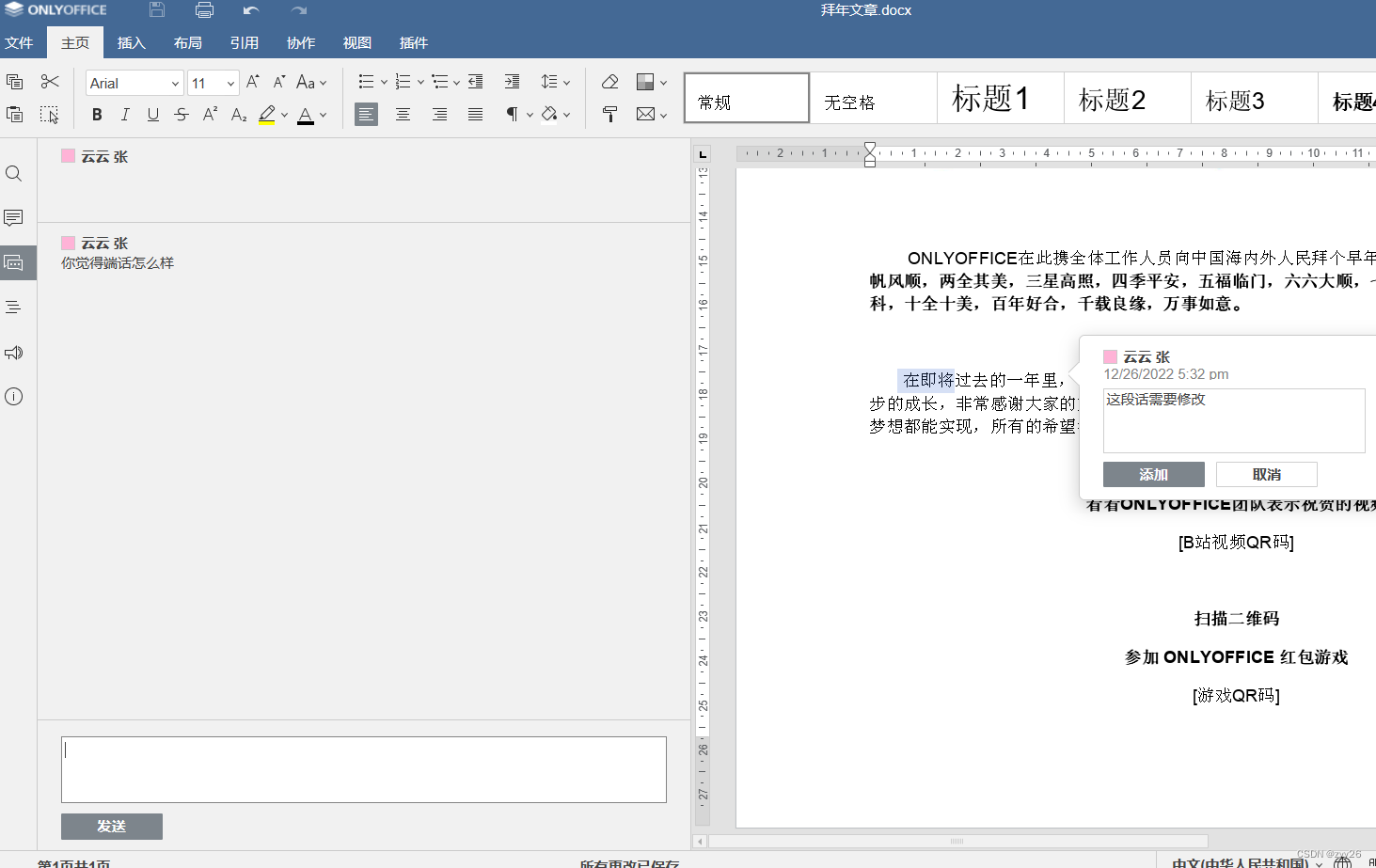Click the Copy Style paintbrush icon
The image size is (1376, 868).
[609, 114]
